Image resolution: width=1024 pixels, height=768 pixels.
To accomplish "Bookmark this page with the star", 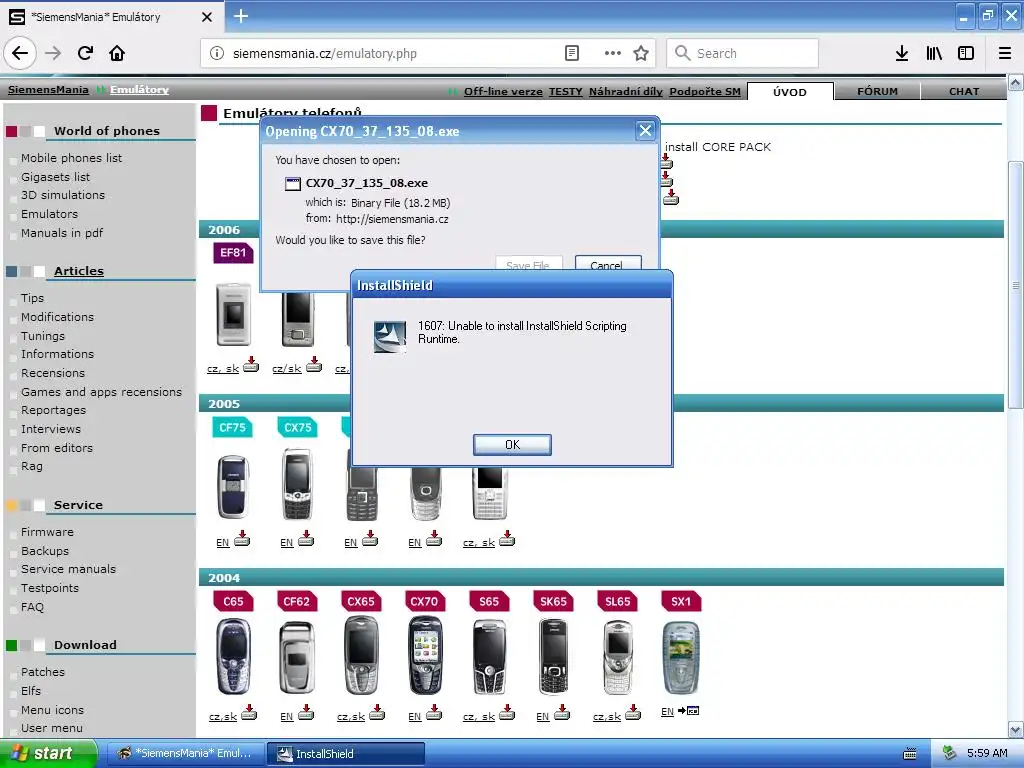I will point(641,53).
